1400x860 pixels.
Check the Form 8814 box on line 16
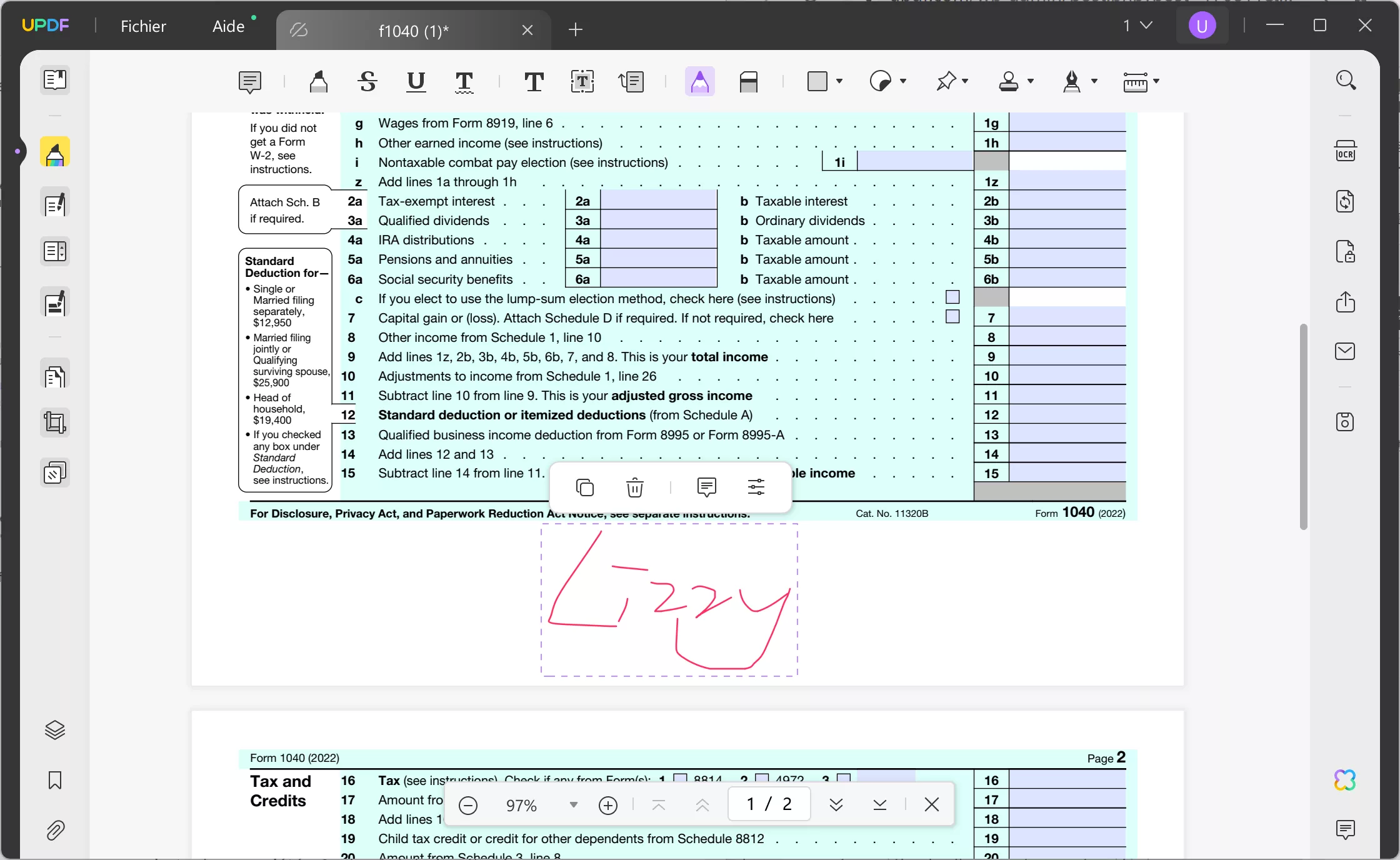(680, 779)
